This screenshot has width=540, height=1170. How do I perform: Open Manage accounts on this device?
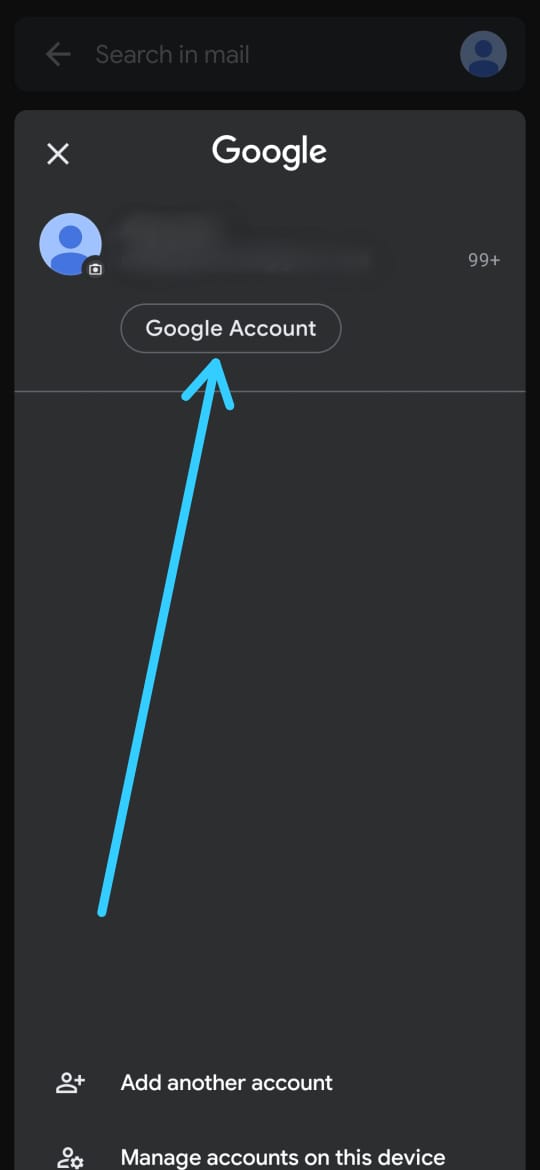(x=283, y=1157)
